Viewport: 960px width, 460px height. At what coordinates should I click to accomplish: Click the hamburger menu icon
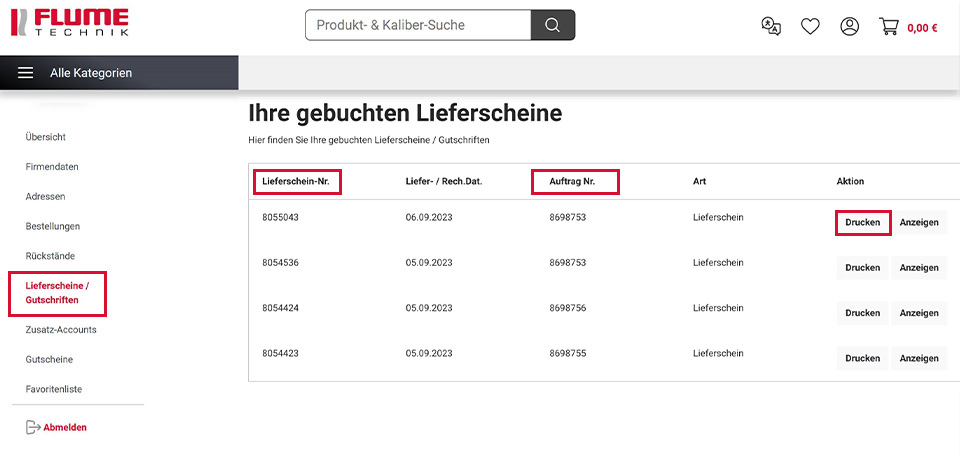coord(26,73)
